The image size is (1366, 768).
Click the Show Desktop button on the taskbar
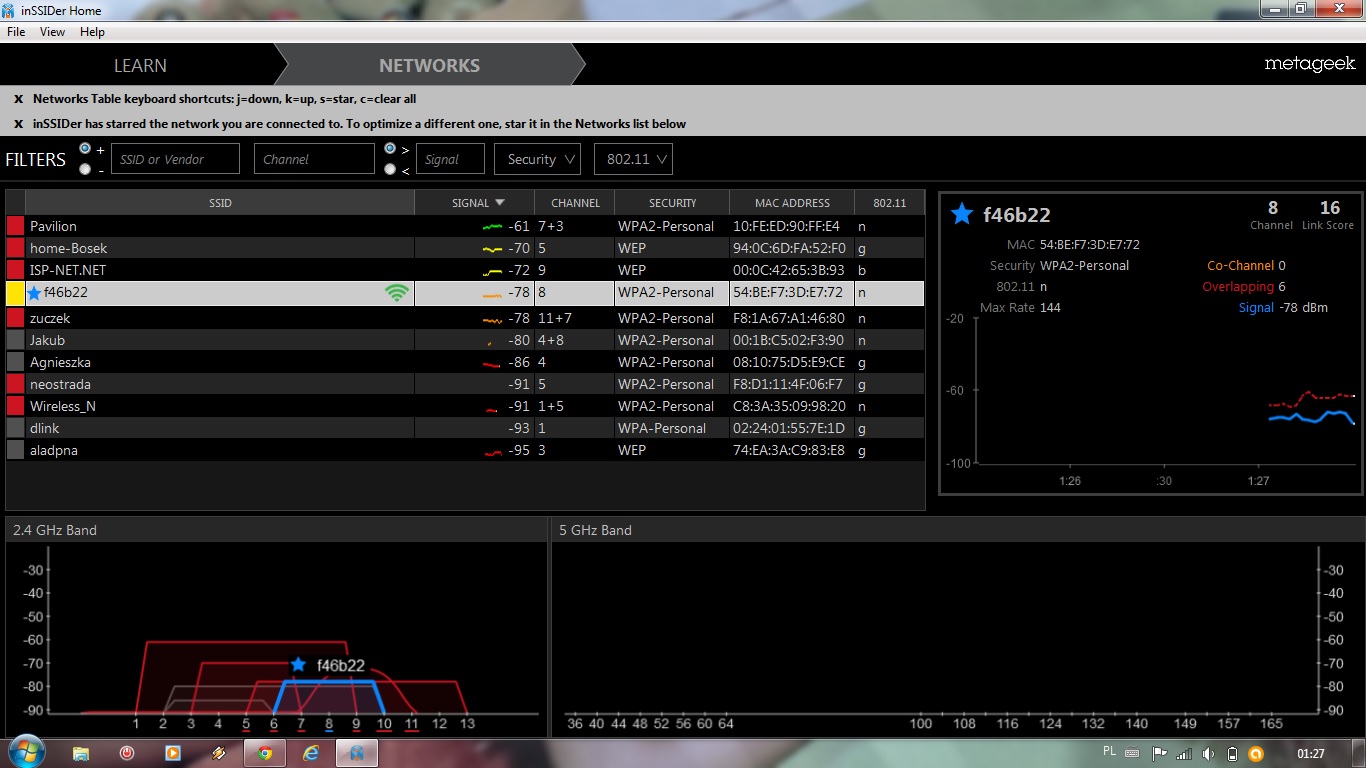[1359, 753]
